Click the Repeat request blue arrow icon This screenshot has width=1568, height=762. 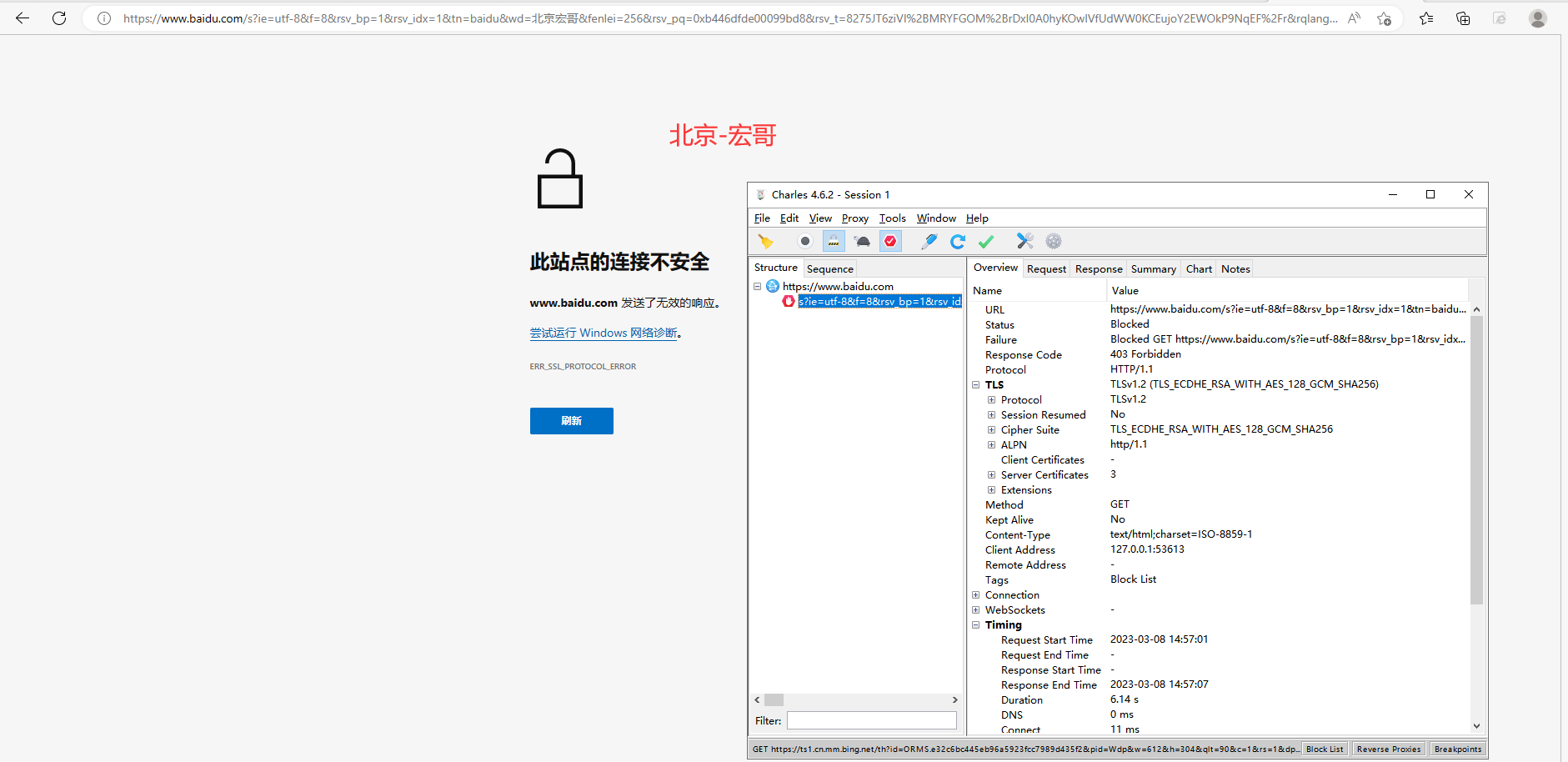point(958,242)
